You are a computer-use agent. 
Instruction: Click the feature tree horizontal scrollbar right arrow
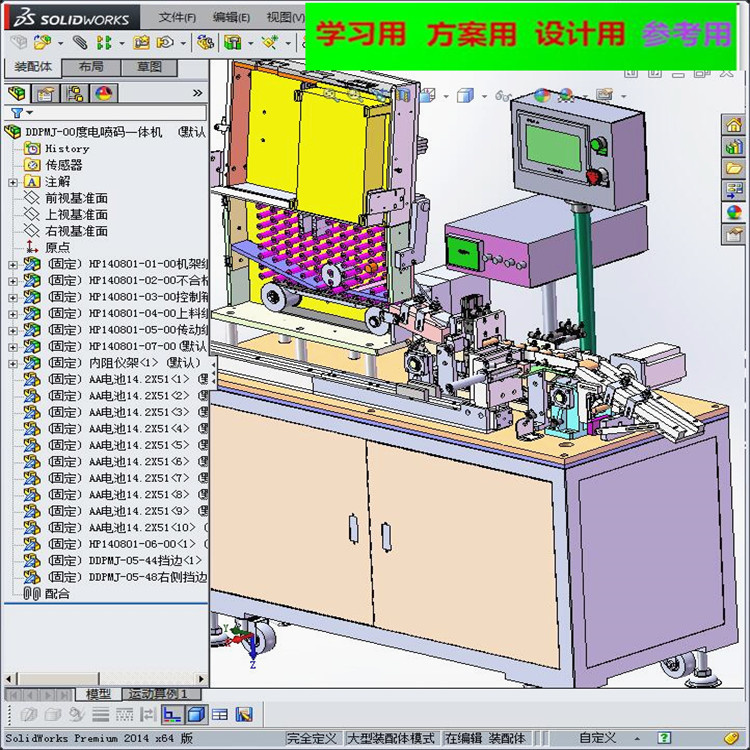(x=201, y=679)
